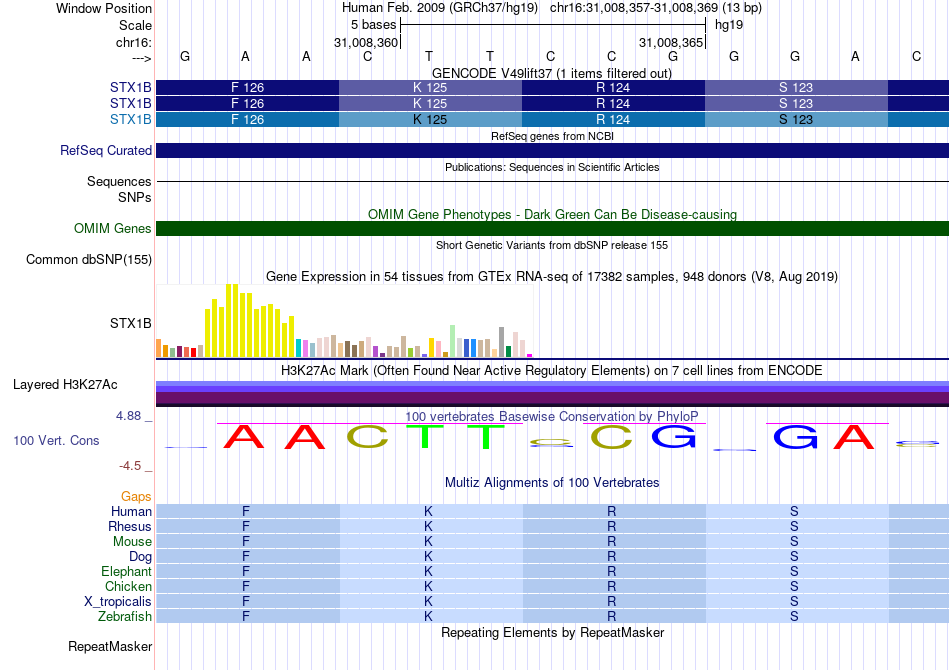Image resolution: width=950 pixels, height=670 pixels.
Task: Click the dark green OMIM Genes bar
Action: point(553,228)
